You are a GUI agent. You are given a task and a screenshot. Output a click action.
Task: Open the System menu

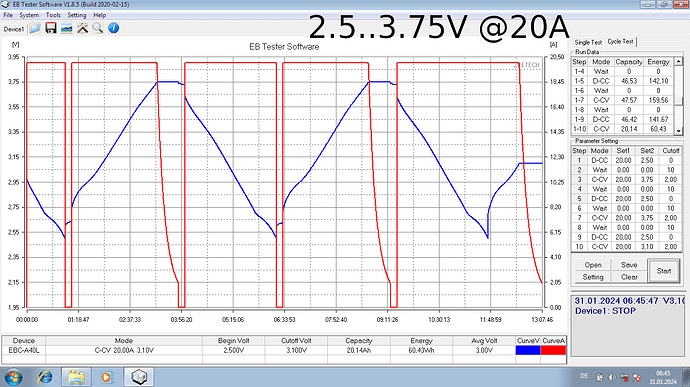click(x=29, y=15)
